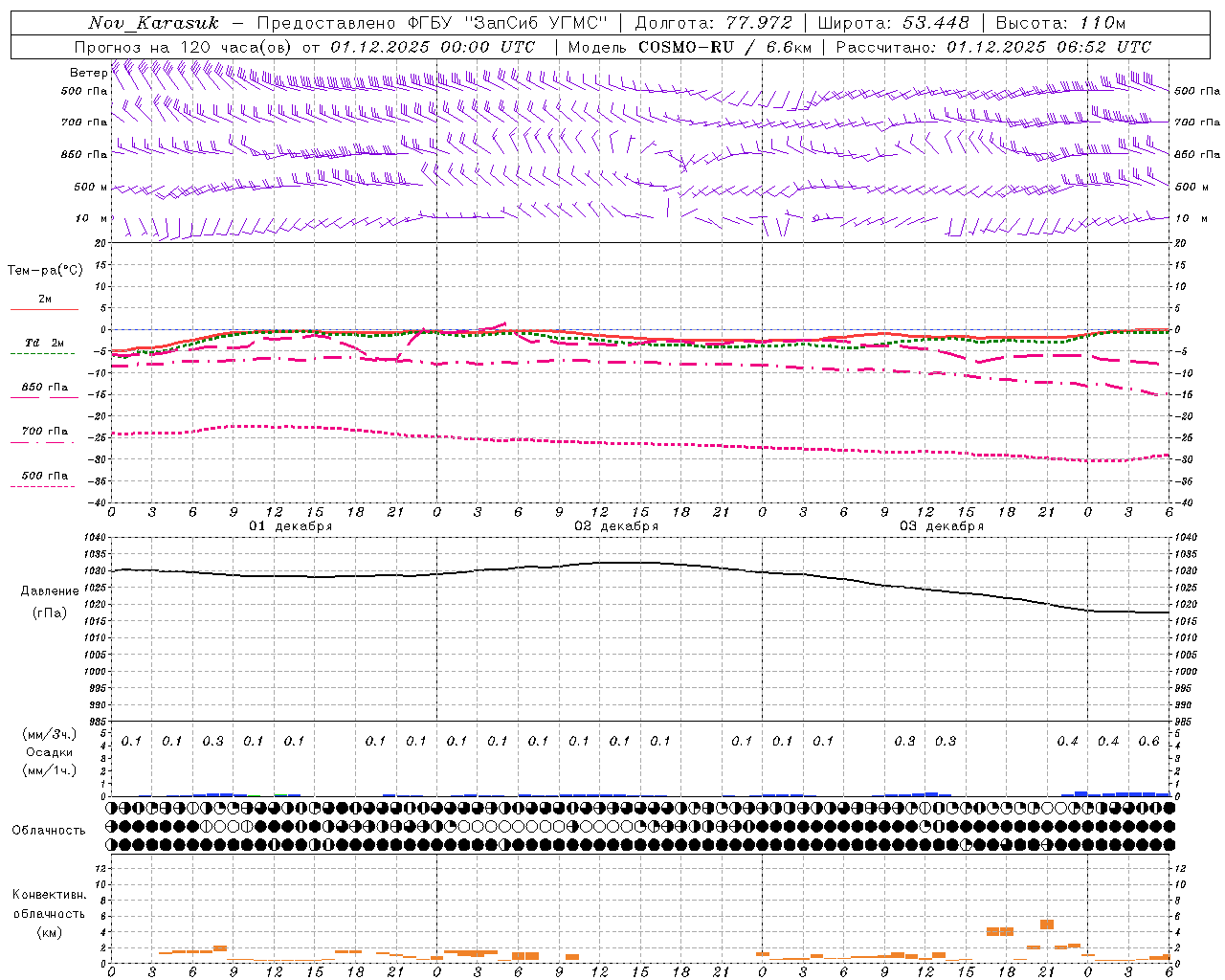Click the 500 м wind level label on left
This screenshot has height=980, width=1225.
[92, 188]
